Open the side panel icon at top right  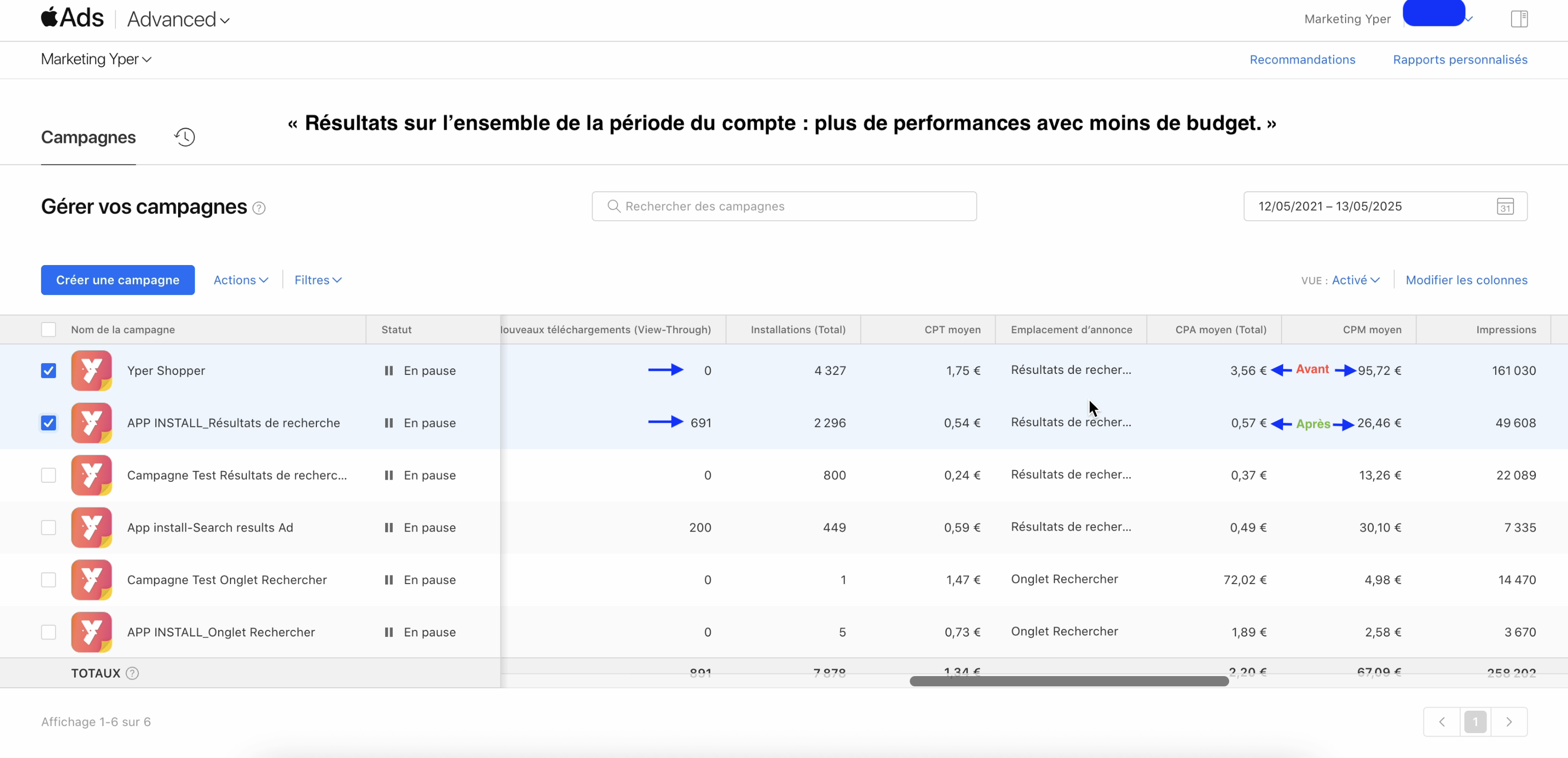pos(1519,19)
